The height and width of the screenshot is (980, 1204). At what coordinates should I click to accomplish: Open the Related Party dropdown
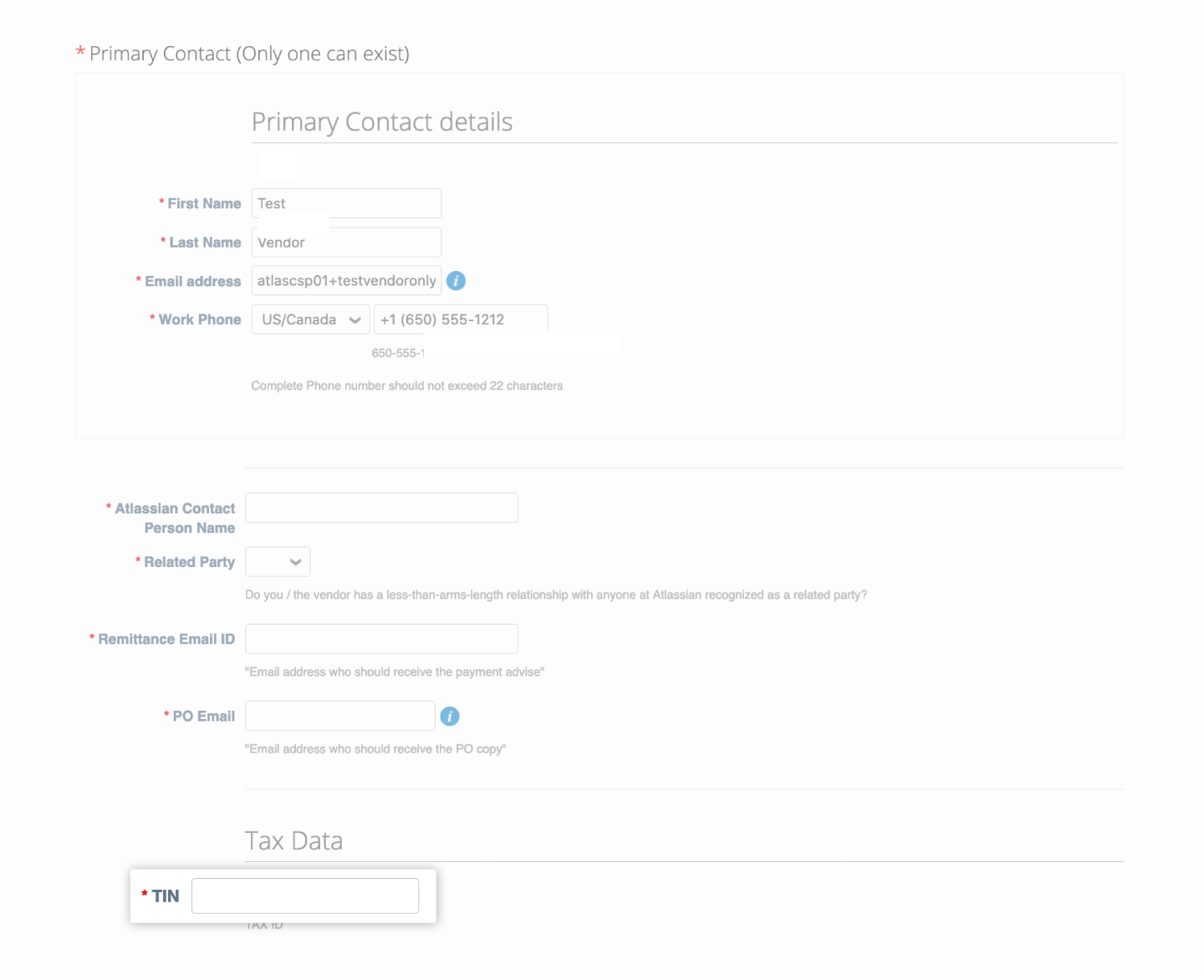pos(278,561)
